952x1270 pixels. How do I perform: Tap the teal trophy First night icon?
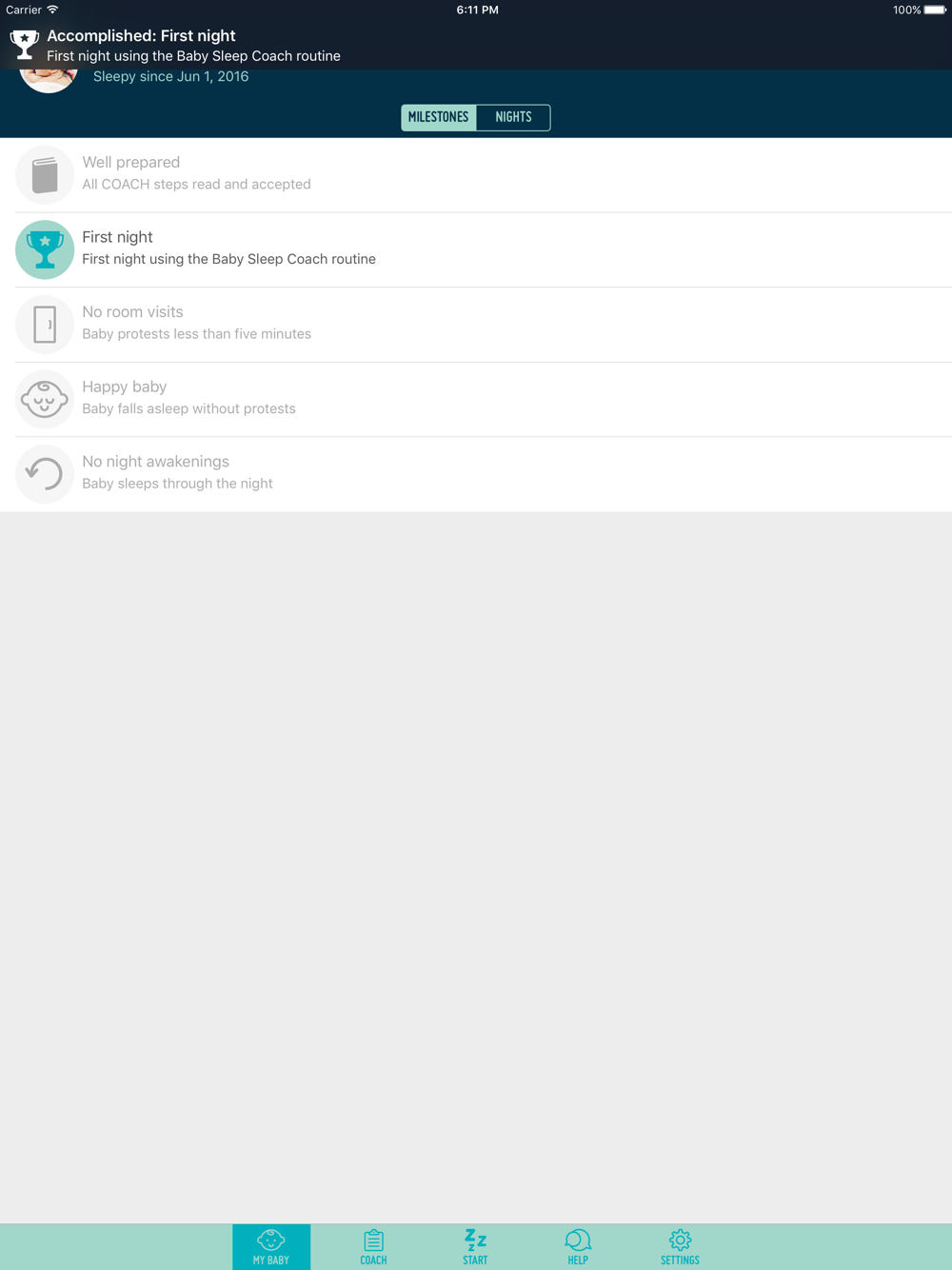[x=45, y=249]
